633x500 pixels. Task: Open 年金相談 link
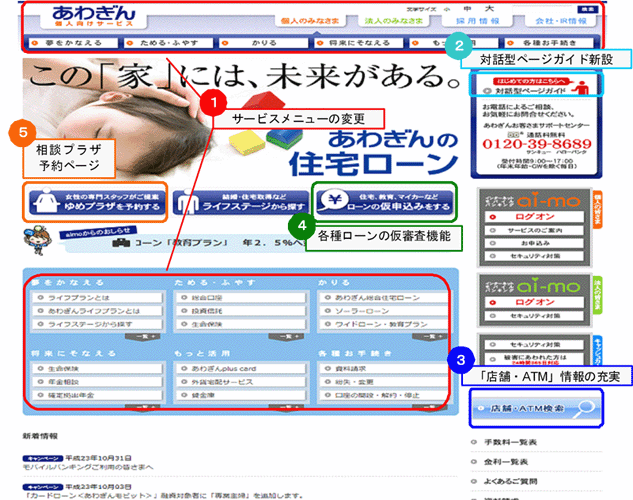click(98, 382)
